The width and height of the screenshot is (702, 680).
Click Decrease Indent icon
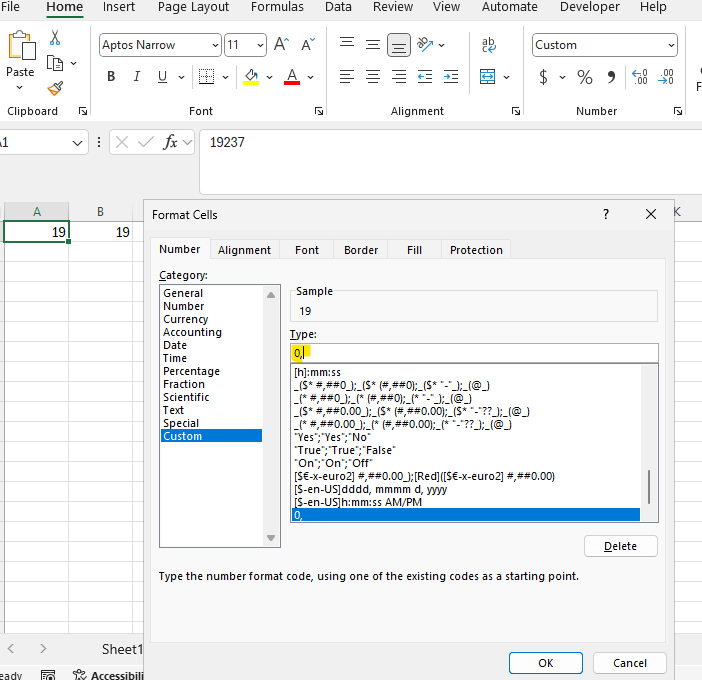coord(425,77)
